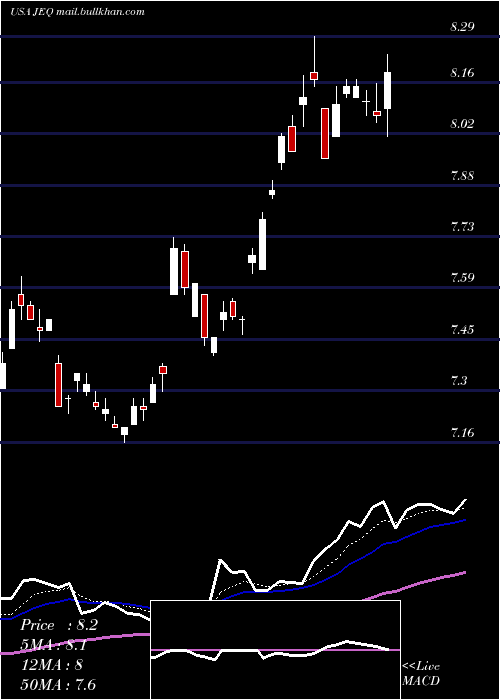Click the blue 12MA line near its right end
500x700 pixels.
coord(458,522)
